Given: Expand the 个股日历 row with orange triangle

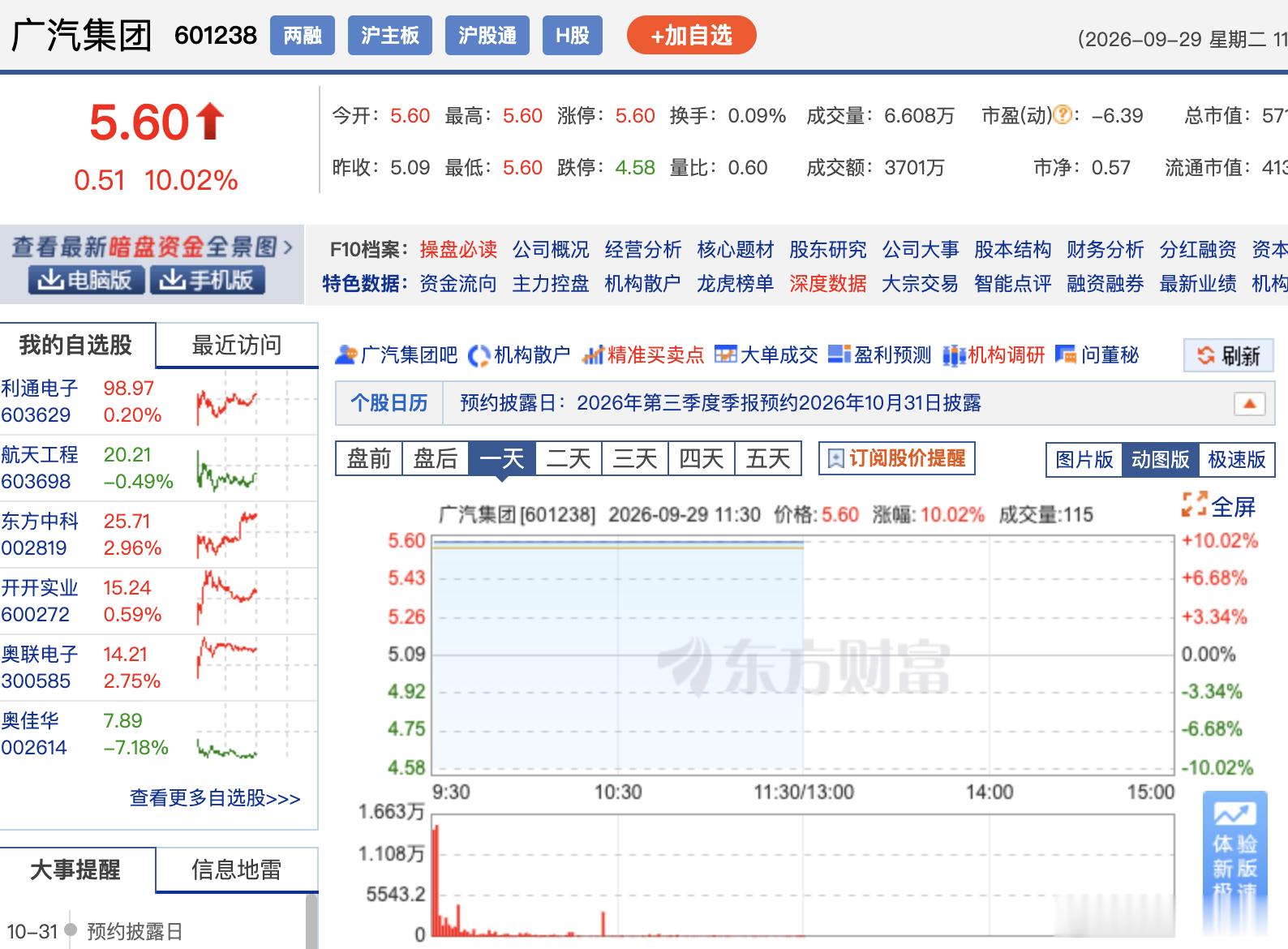Looking at the screenshot, I should point(1249,403).
